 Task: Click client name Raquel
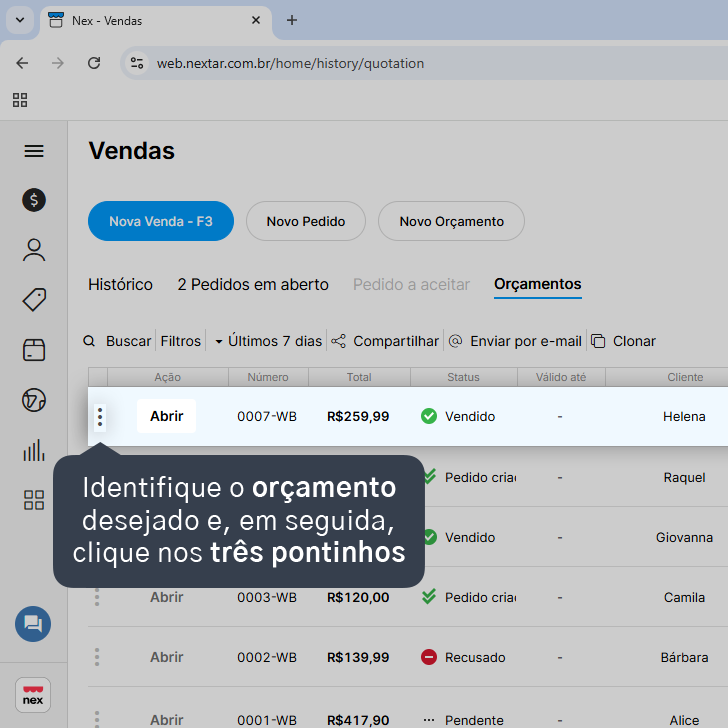(x=684, y=477)
